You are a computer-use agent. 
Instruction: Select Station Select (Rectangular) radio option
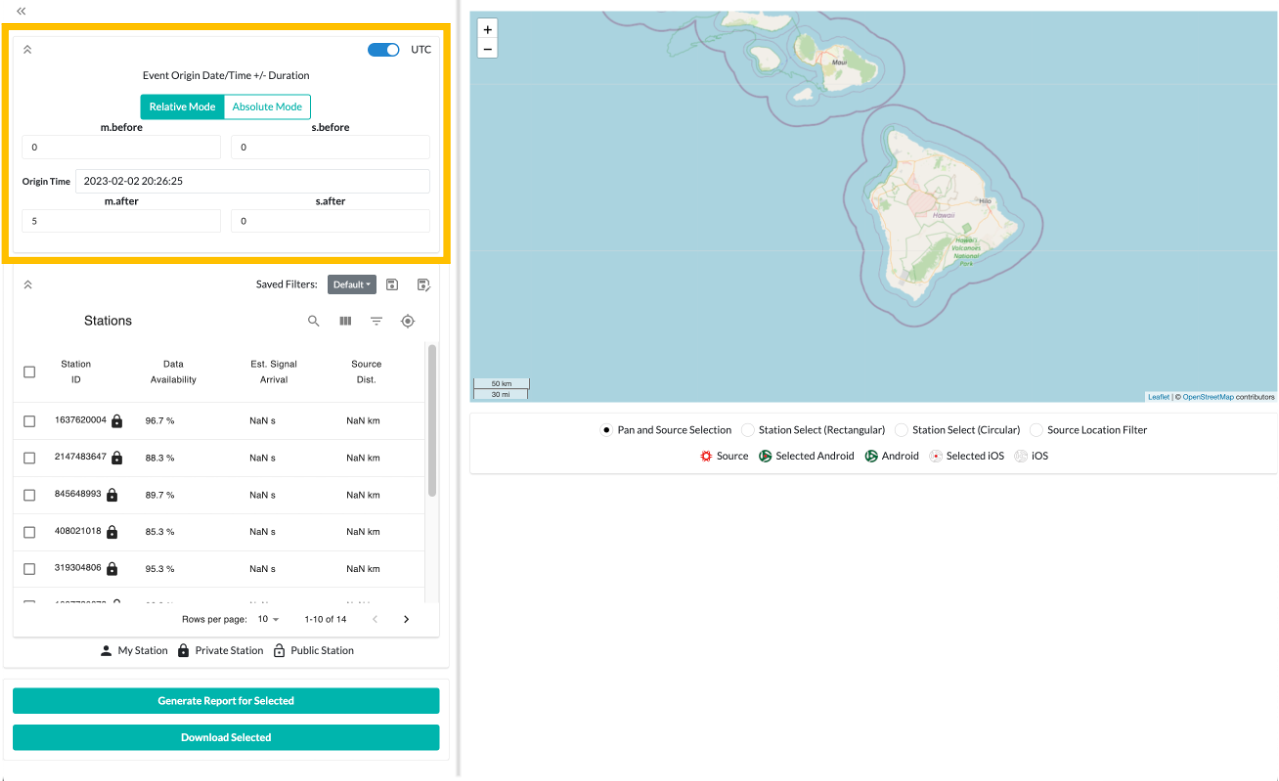748,430
